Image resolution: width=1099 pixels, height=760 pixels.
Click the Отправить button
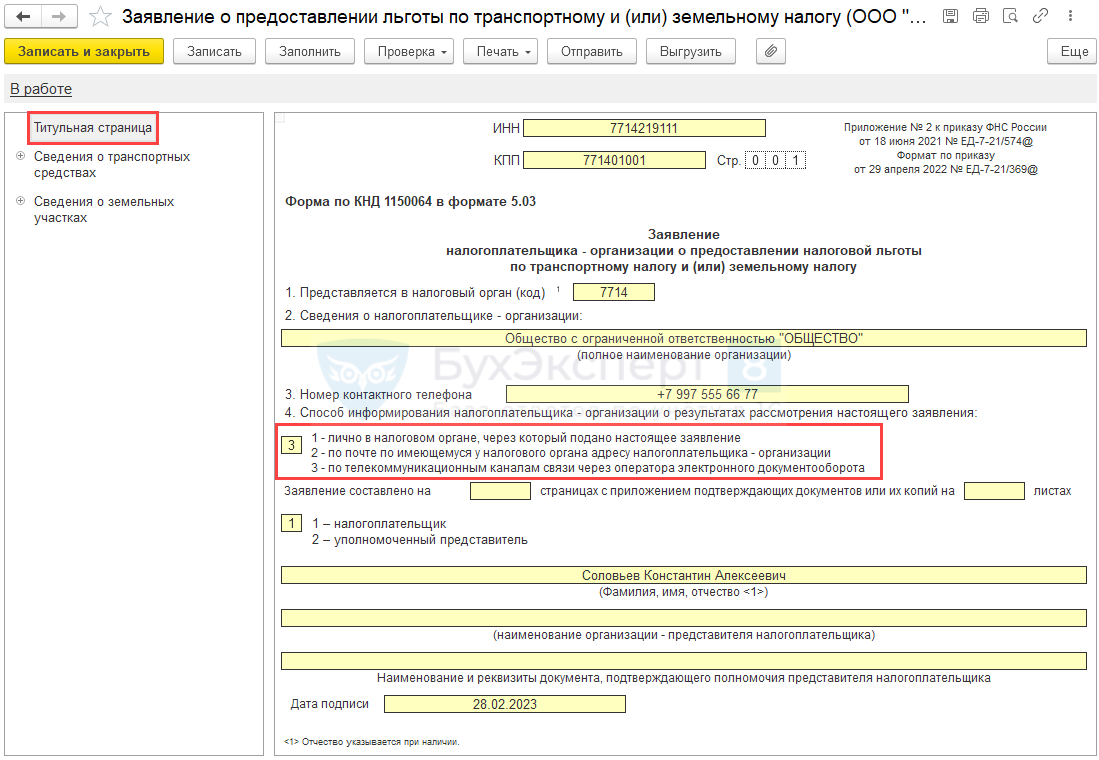592,52
